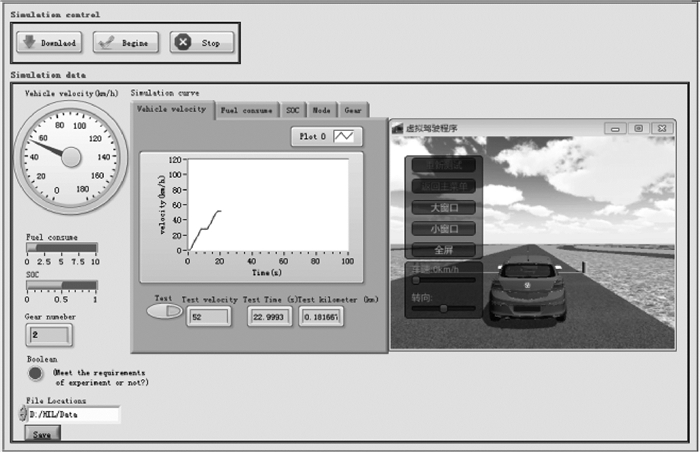Adjust the 转向 steering slider
The height and width of the screenshot is (452, 700).
click(443, 309)
